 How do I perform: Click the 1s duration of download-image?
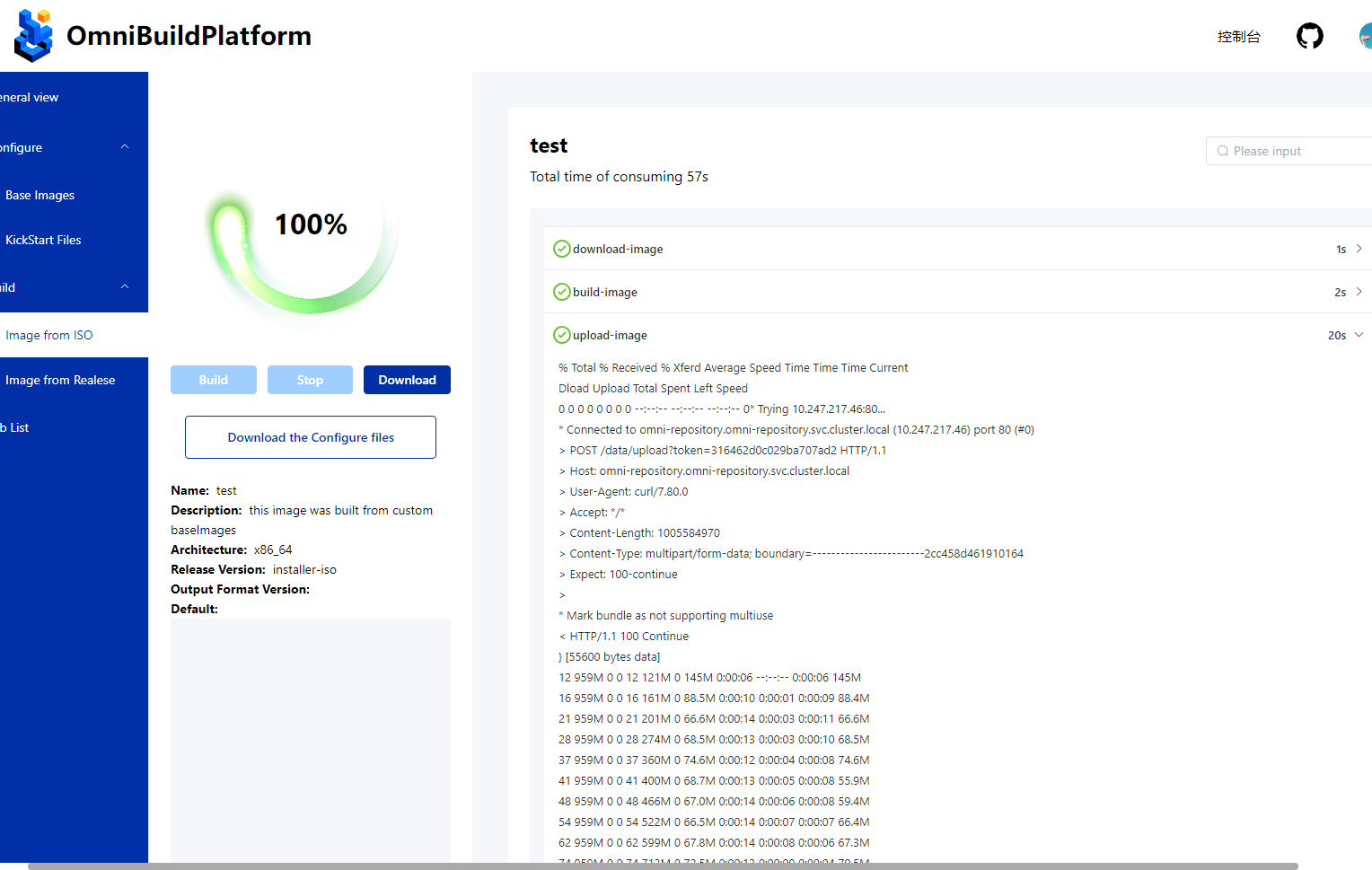[x=1341, y=250]
